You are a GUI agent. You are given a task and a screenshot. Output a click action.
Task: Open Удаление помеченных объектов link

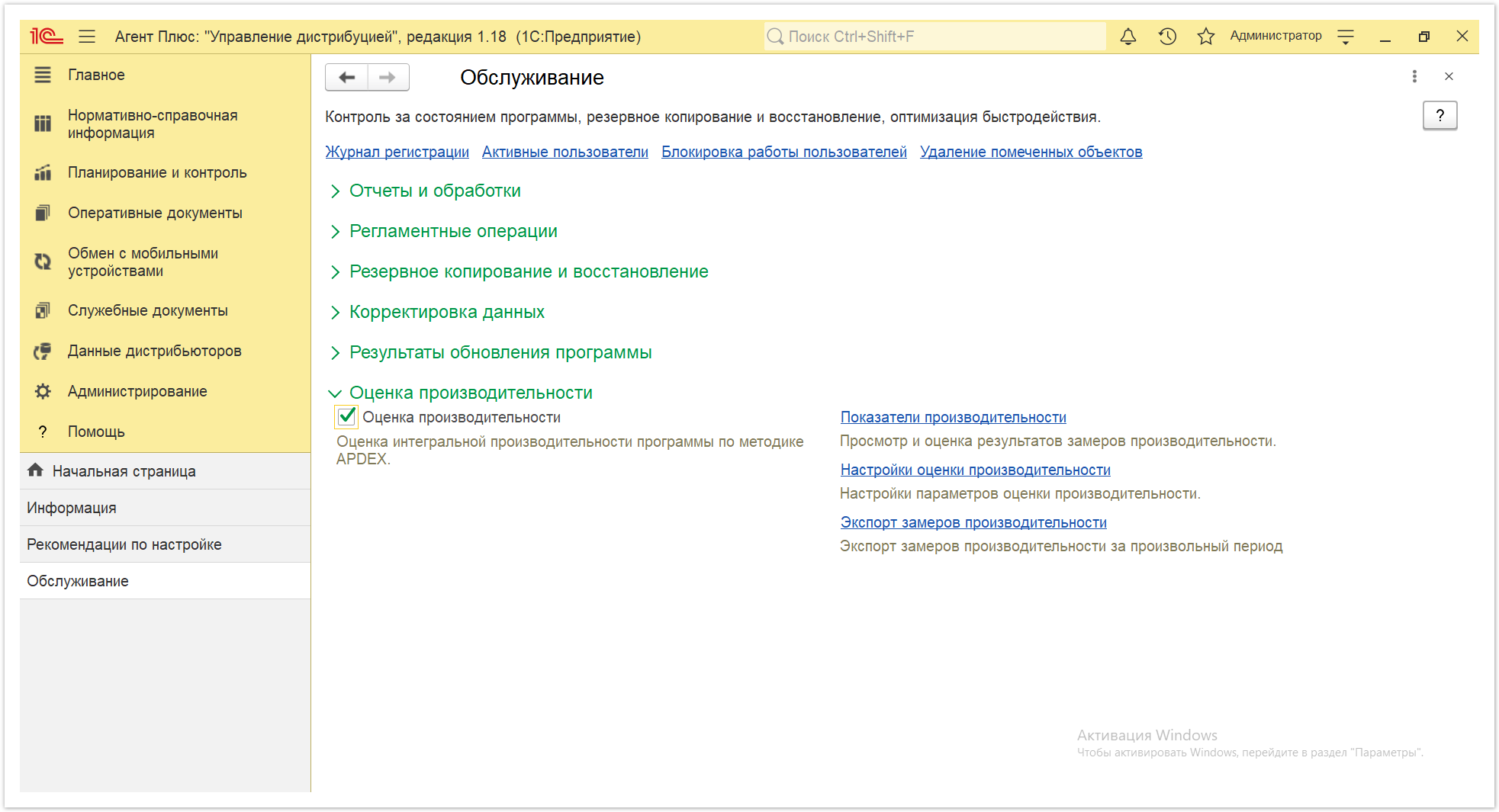tap(1031, 152)
